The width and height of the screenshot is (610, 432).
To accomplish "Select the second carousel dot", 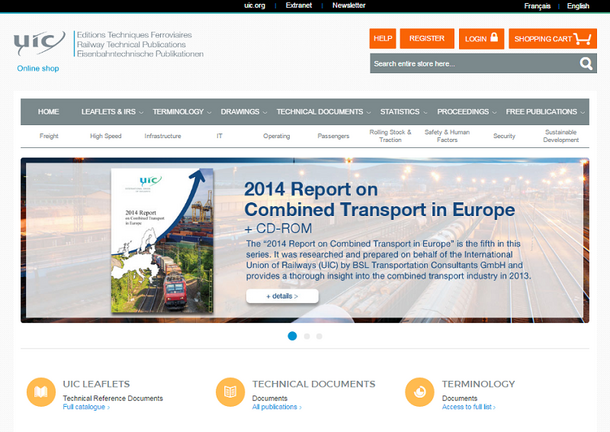I will click(x=307, y=336).
